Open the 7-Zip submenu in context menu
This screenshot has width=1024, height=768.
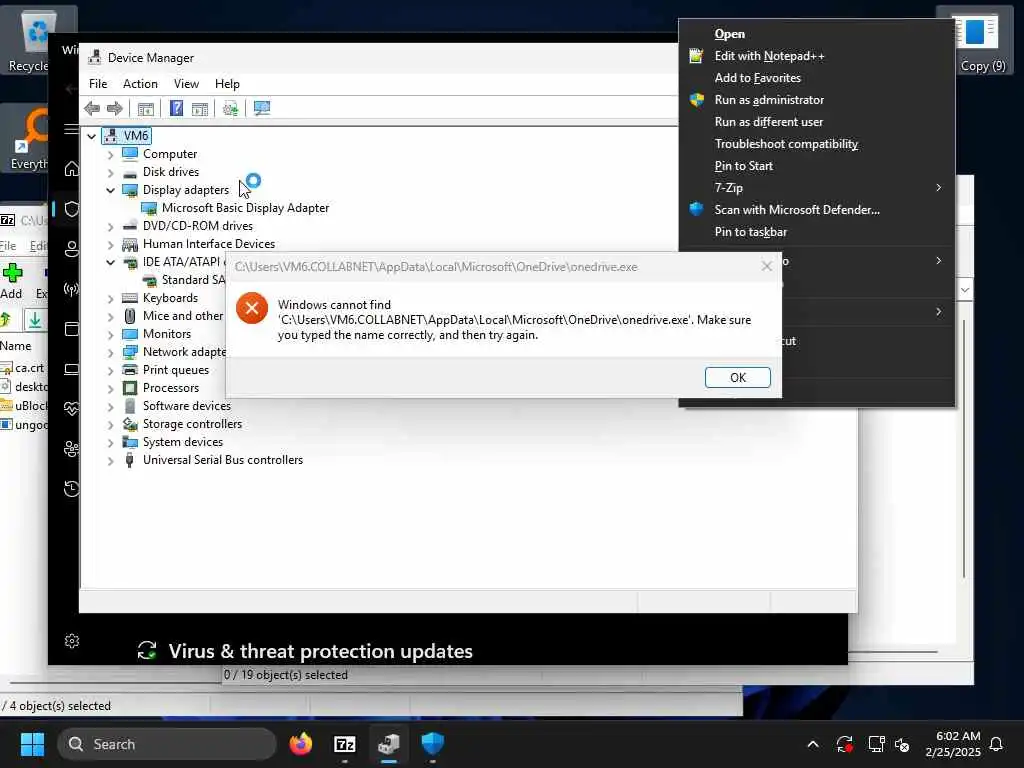pos(816,188)
